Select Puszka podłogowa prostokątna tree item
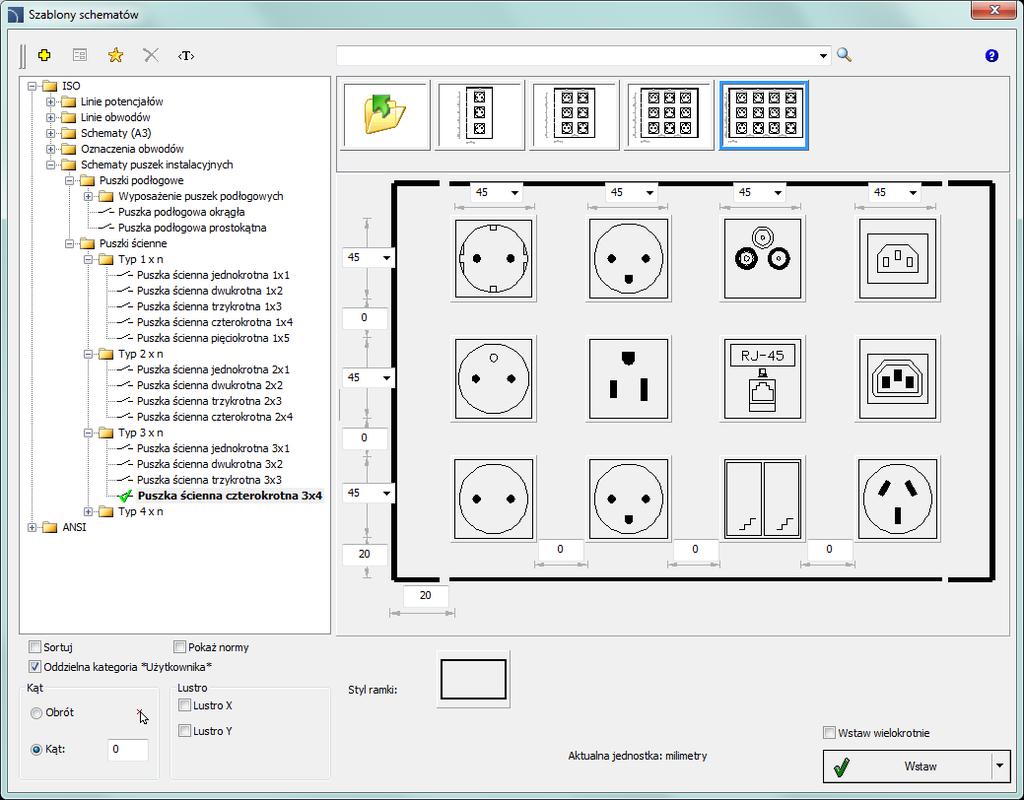The width and height of the screenshot is (1024, 800). tap(192, 228)
